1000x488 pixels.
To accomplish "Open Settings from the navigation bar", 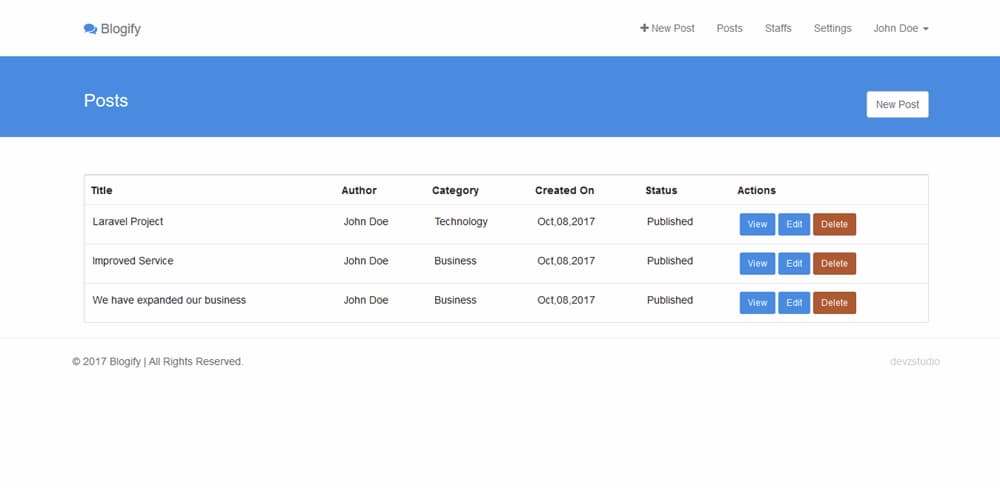I will click(x=832, y=29).
